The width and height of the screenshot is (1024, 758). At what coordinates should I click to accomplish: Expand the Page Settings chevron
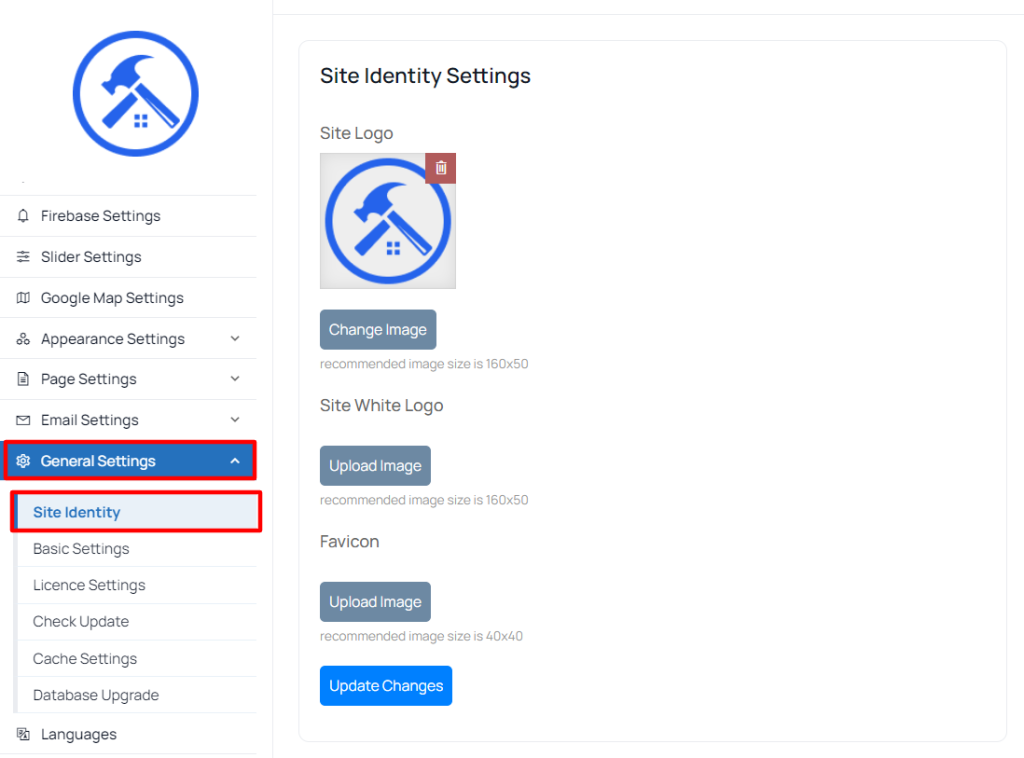pos(235,379)
